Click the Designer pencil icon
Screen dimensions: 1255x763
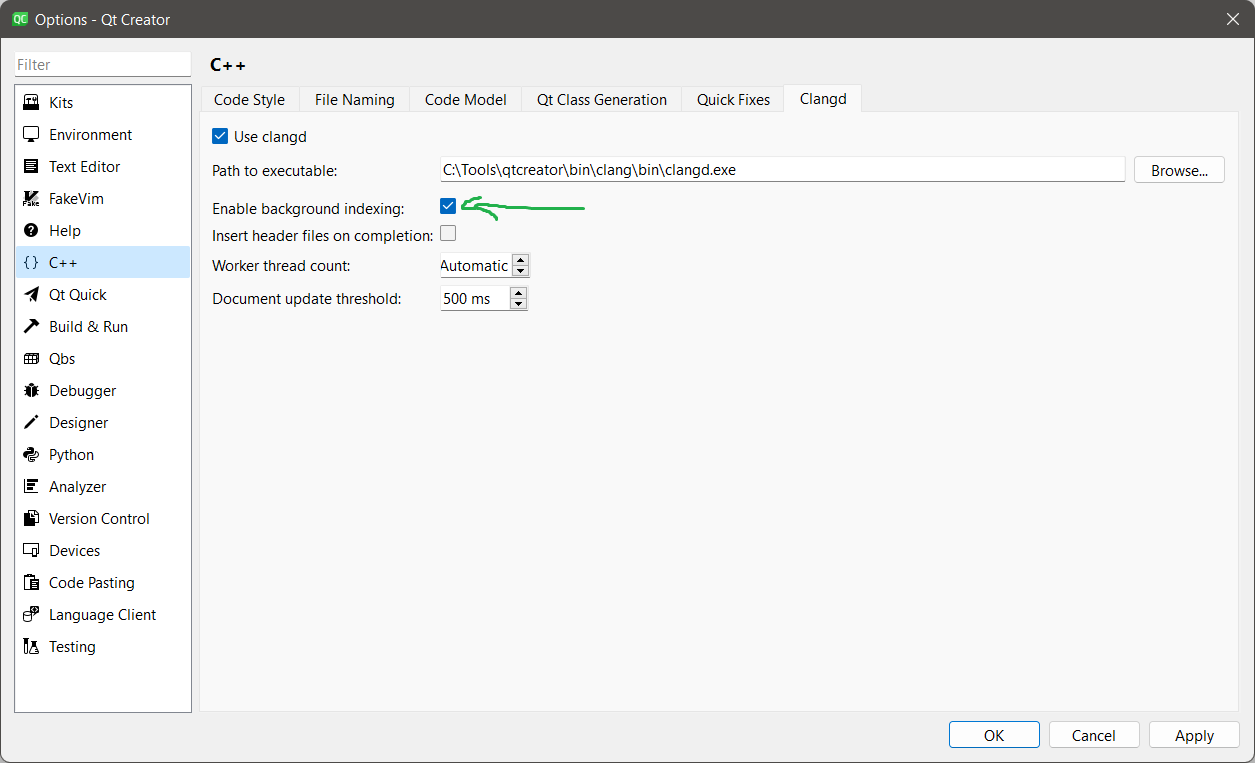31,423
